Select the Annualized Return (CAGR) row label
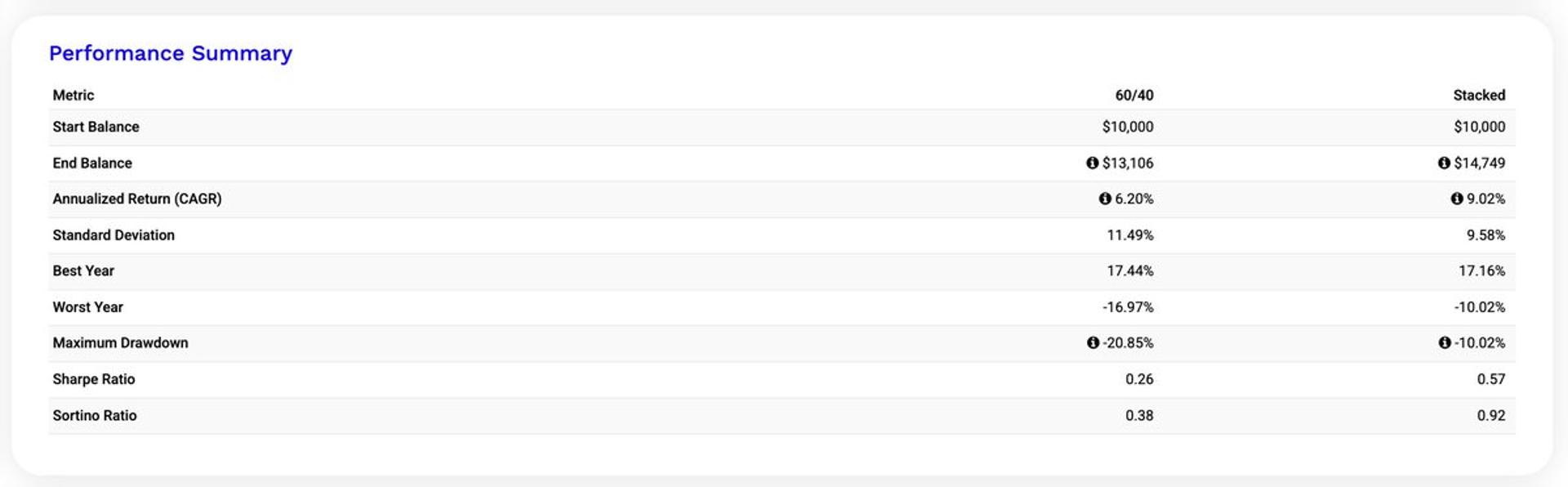The width and height of the screenshot is (1568, 487). click(137, 199)
